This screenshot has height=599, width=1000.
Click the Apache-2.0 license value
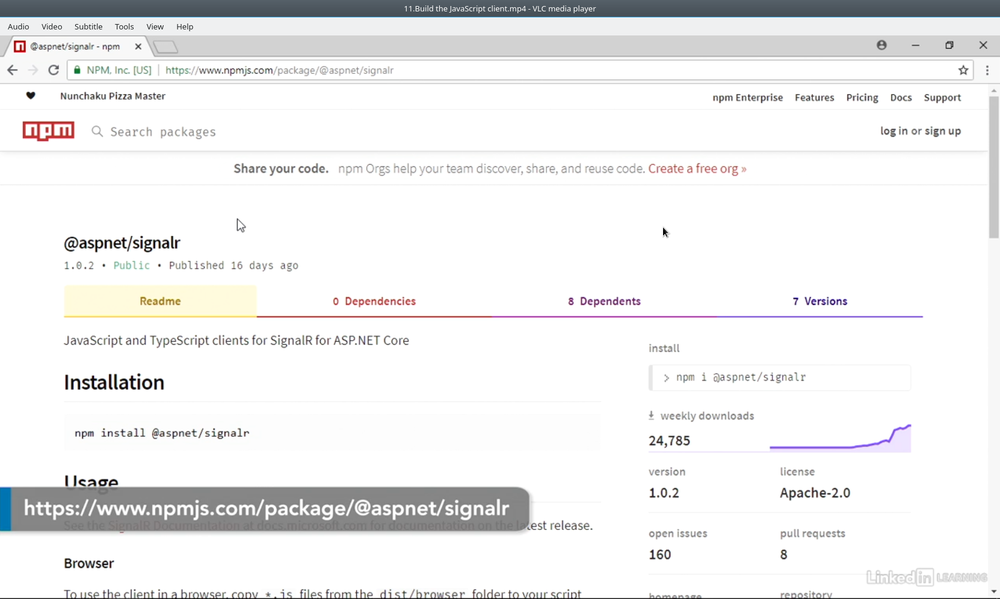814,493
